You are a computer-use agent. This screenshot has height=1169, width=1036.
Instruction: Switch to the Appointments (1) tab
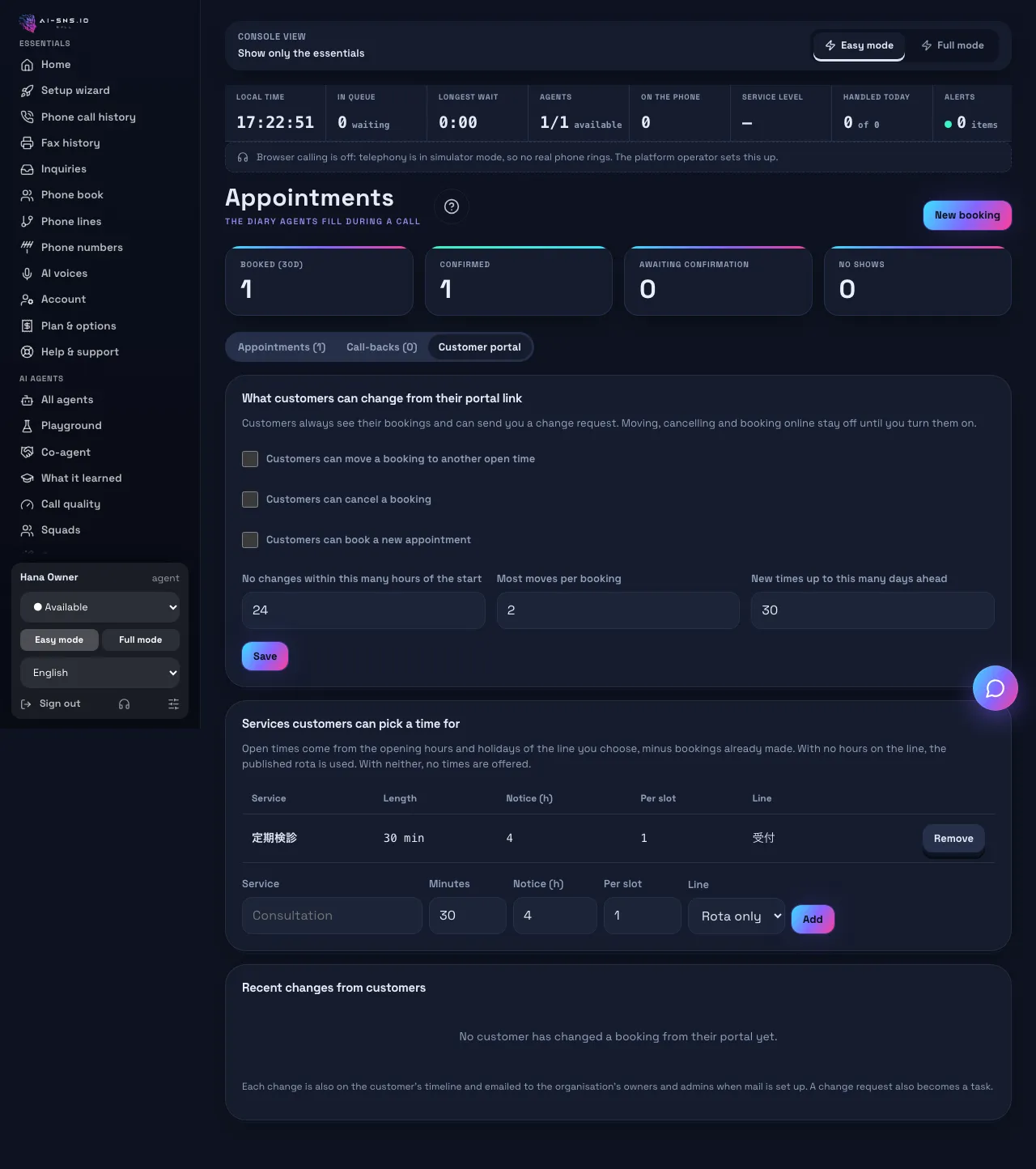282,347
